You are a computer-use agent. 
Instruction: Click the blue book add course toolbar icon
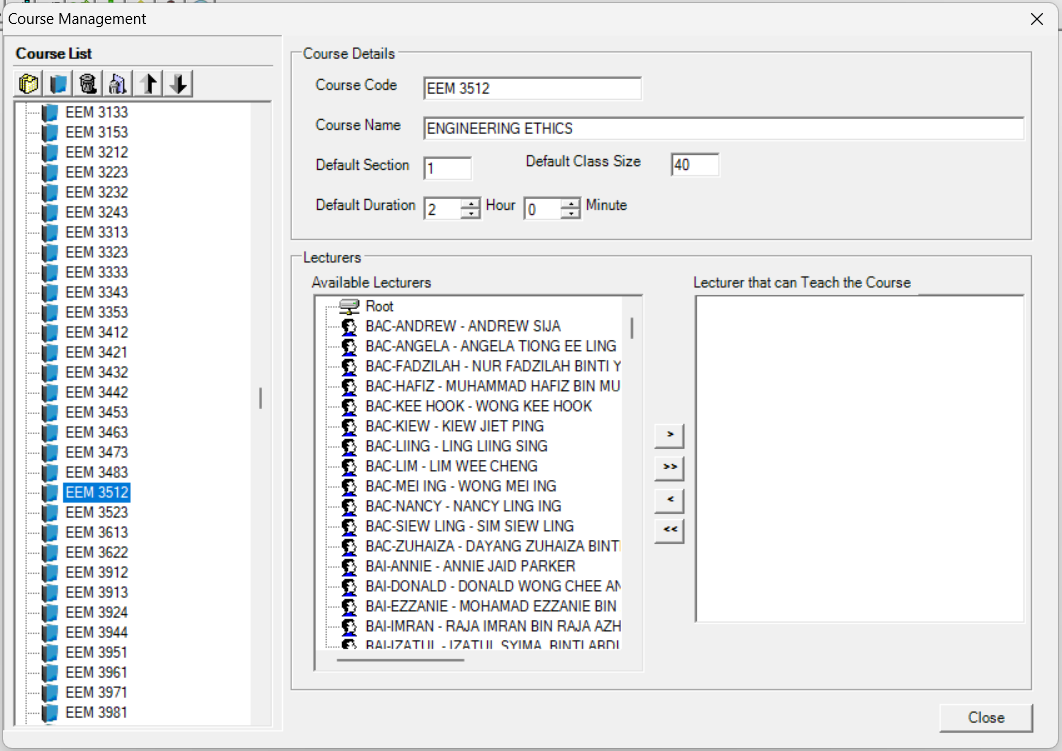[x=58, y=84]
